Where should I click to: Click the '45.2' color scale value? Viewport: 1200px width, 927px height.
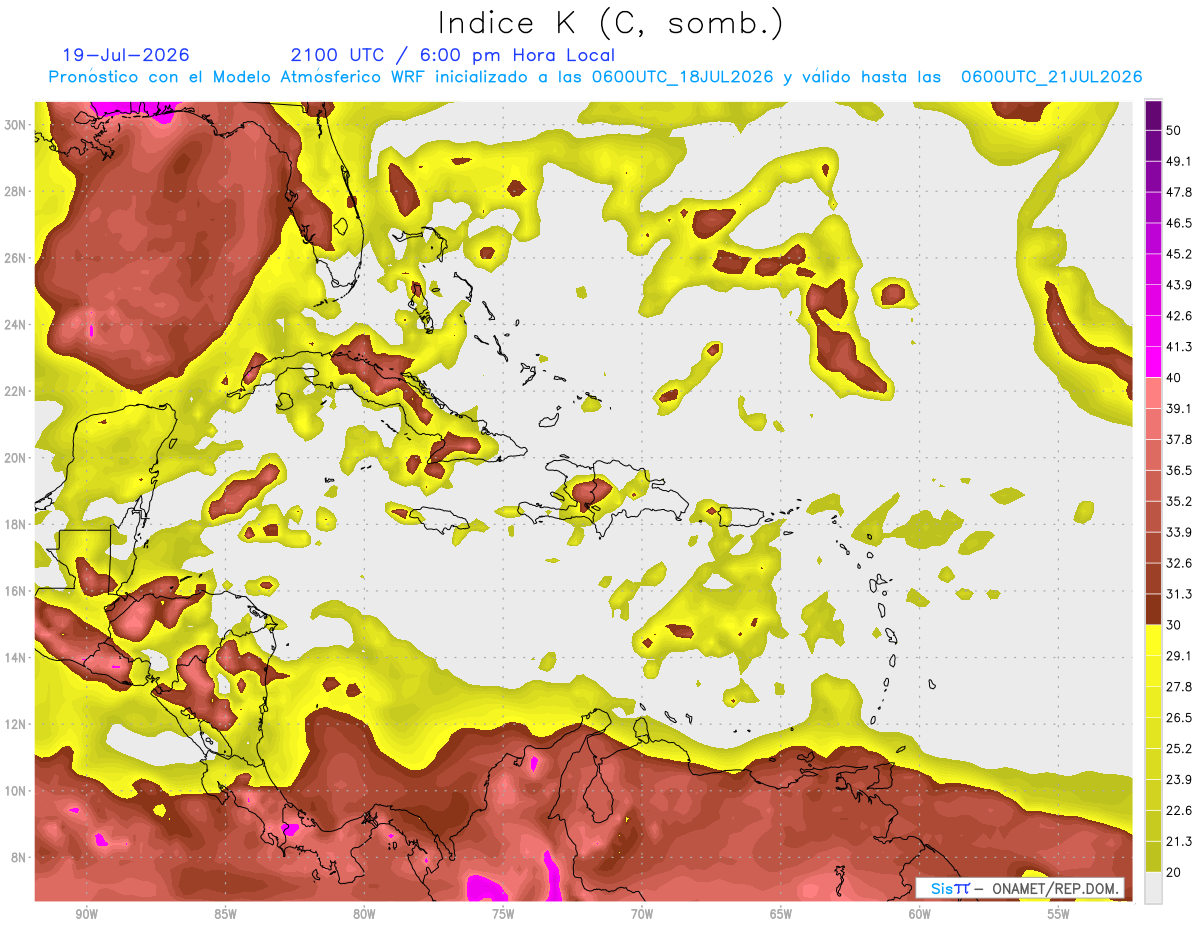[x=1178, y=254]
